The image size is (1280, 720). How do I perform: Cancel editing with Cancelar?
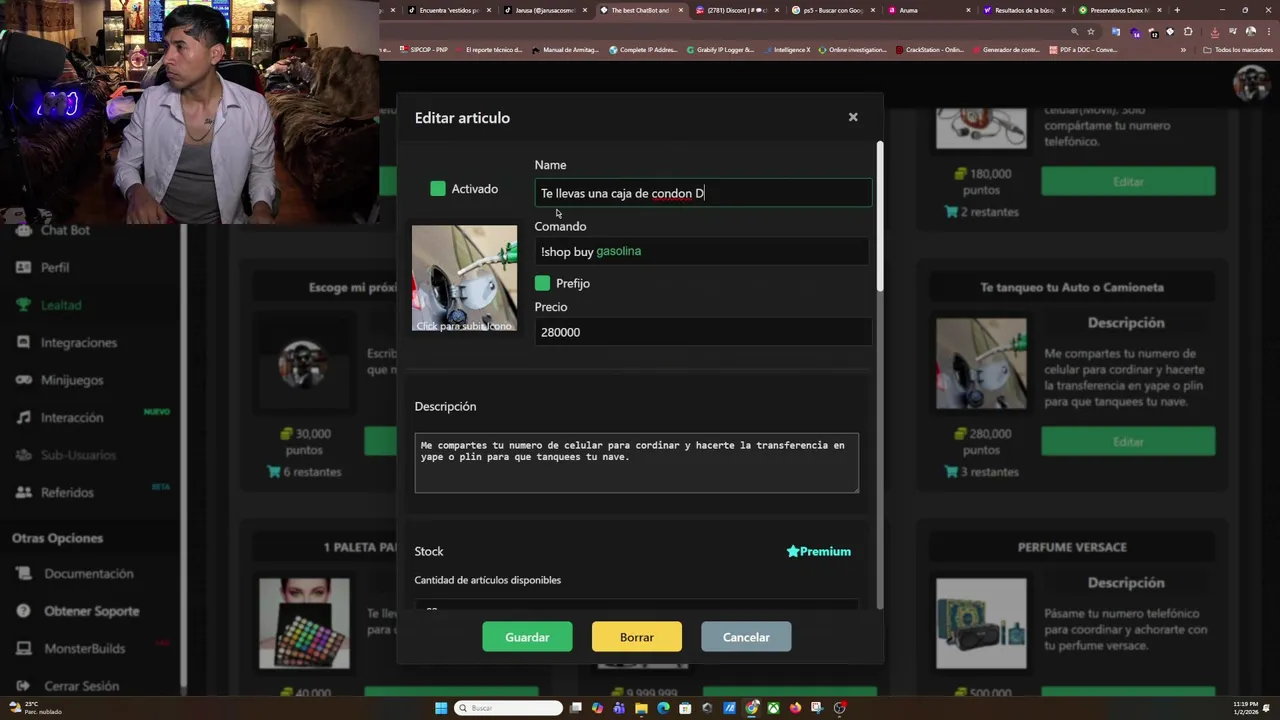(x=746, y=637)
